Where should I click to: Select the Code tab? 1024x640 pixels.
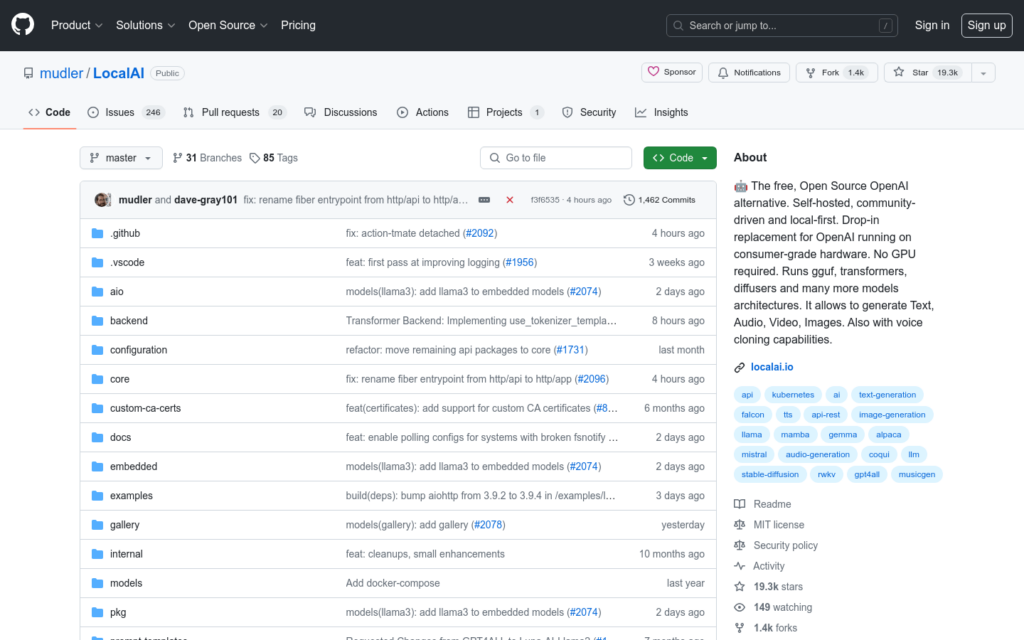(50, 112)
